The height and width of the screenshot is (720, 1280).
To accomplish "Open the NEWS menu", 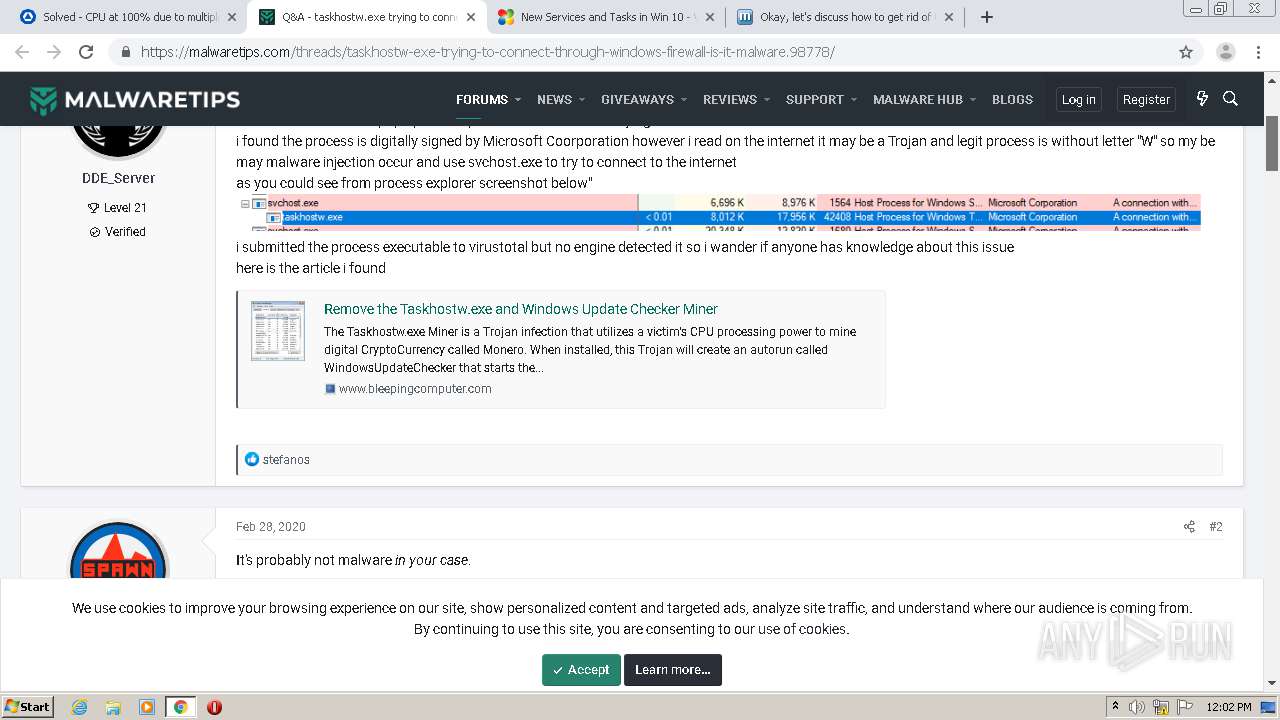I will click(554, 99).
